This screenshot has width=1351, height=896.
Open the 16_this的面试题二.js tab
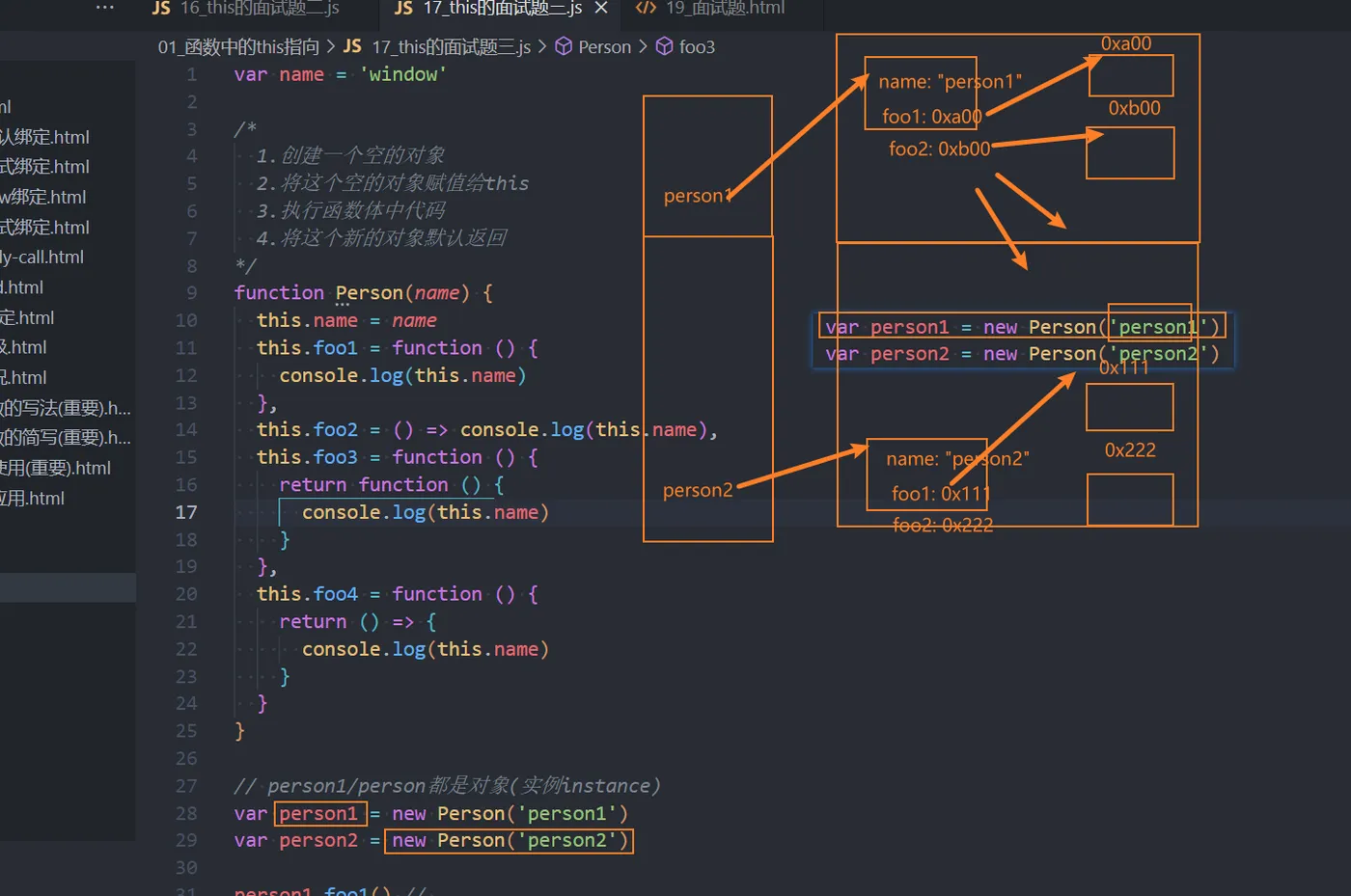click(x=259, y=9)
